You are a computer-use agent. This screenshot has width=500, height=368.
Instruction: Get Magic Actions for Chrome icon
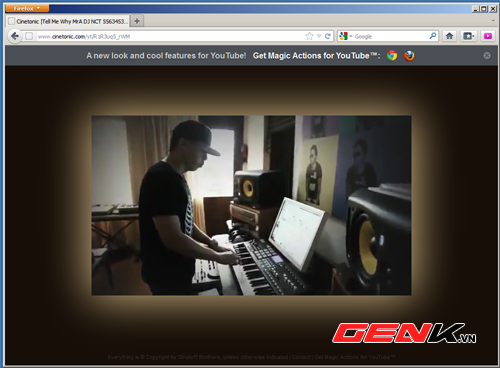392,56
